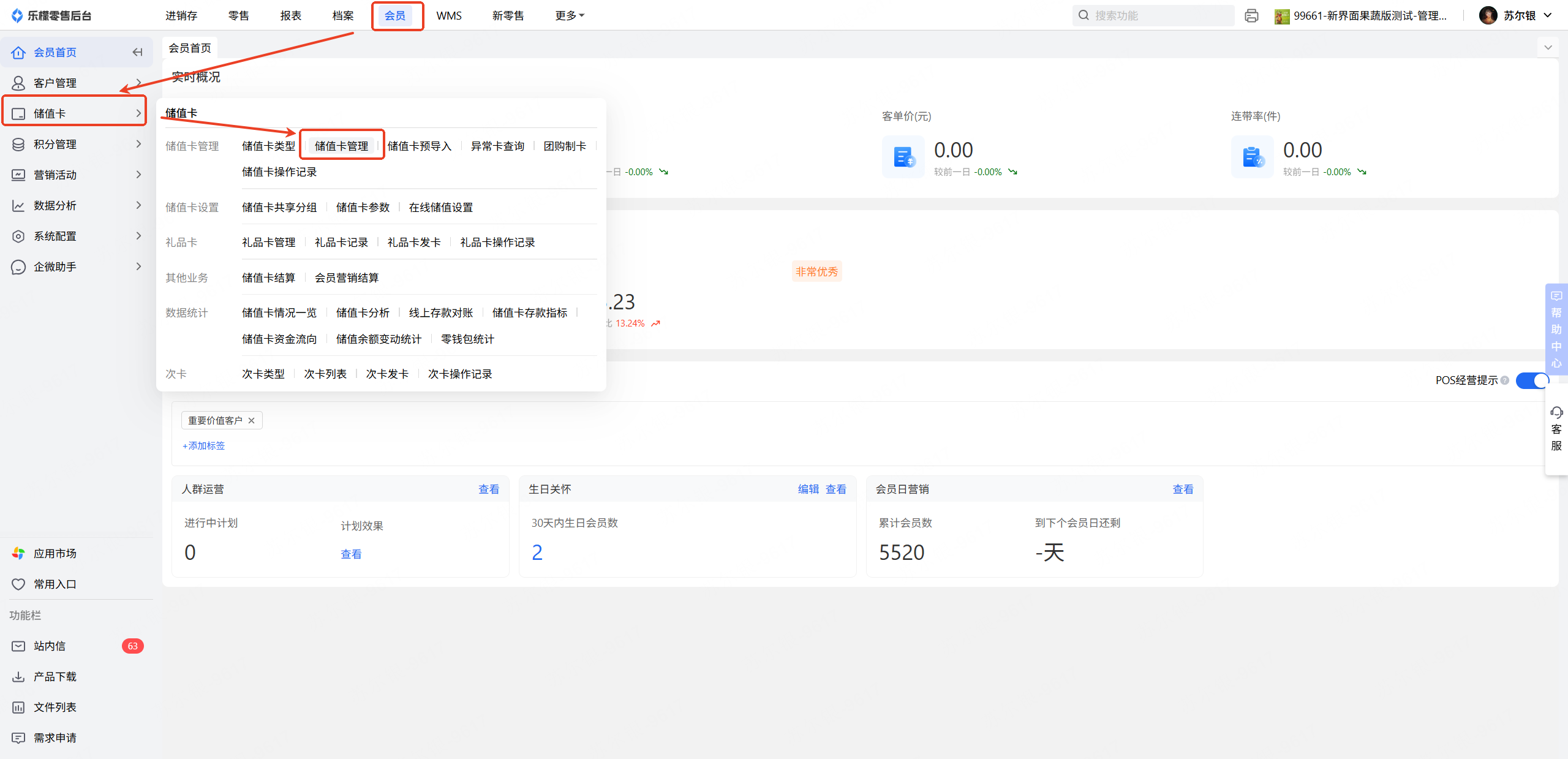The height and width of the screenshot is (759, 1568).
Task: Click the 产品下载 download item
Action: [x=55, y=676]
